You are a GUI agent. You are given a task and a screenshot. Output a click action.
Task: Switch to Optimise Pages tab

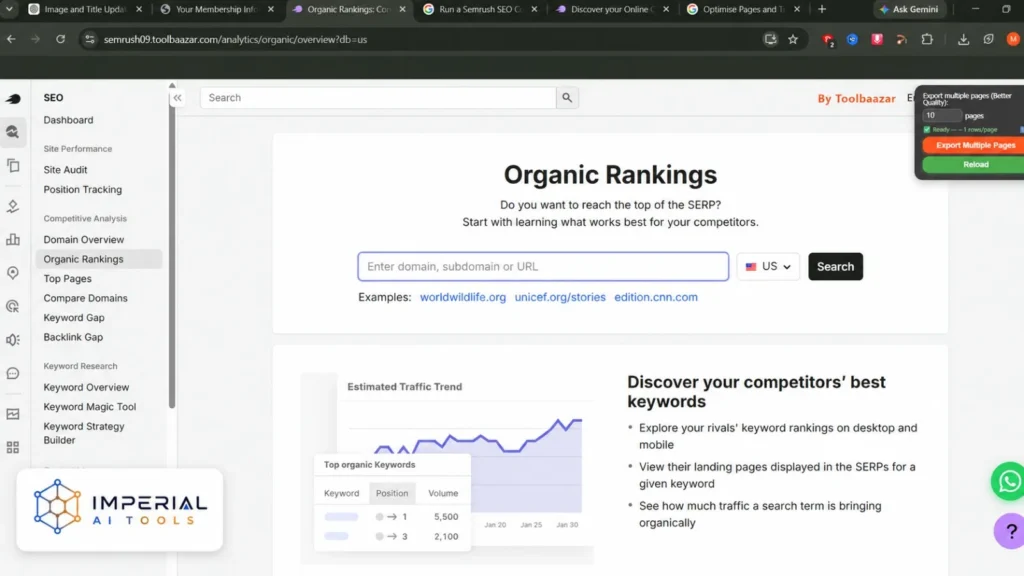click(x=743, y=9)
